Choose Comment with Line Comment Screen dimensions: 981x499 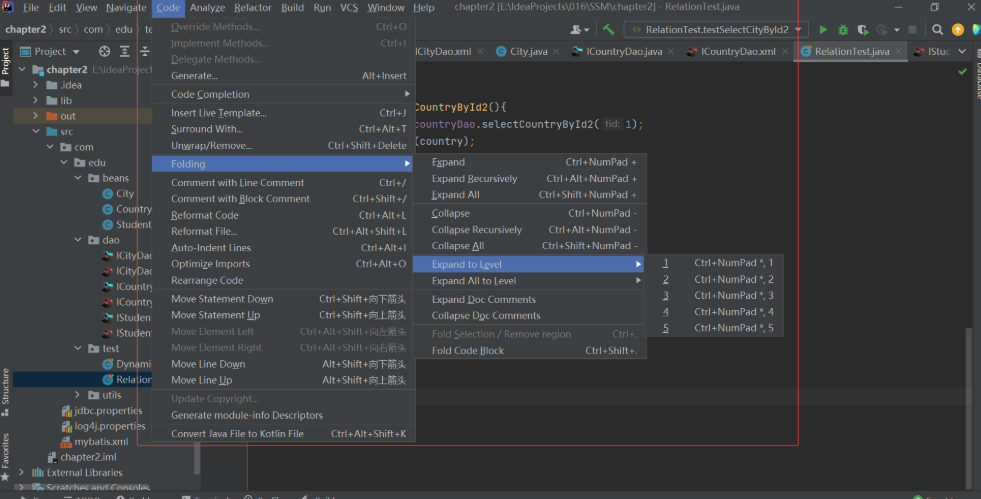point(283,183)
